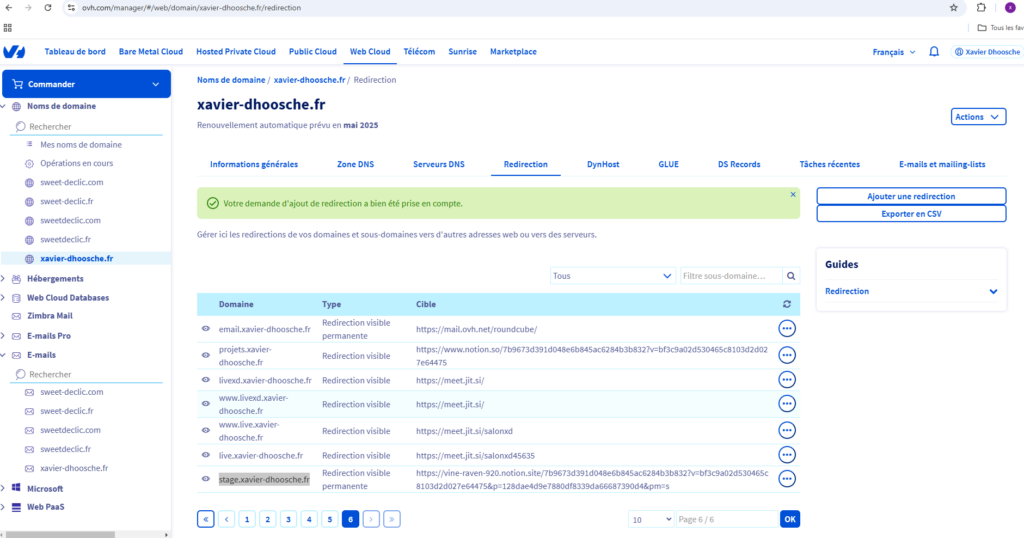Bookmark this page with star icon
The width and height of the screenshot is (1024, 538).
click(x=953, y=7)
